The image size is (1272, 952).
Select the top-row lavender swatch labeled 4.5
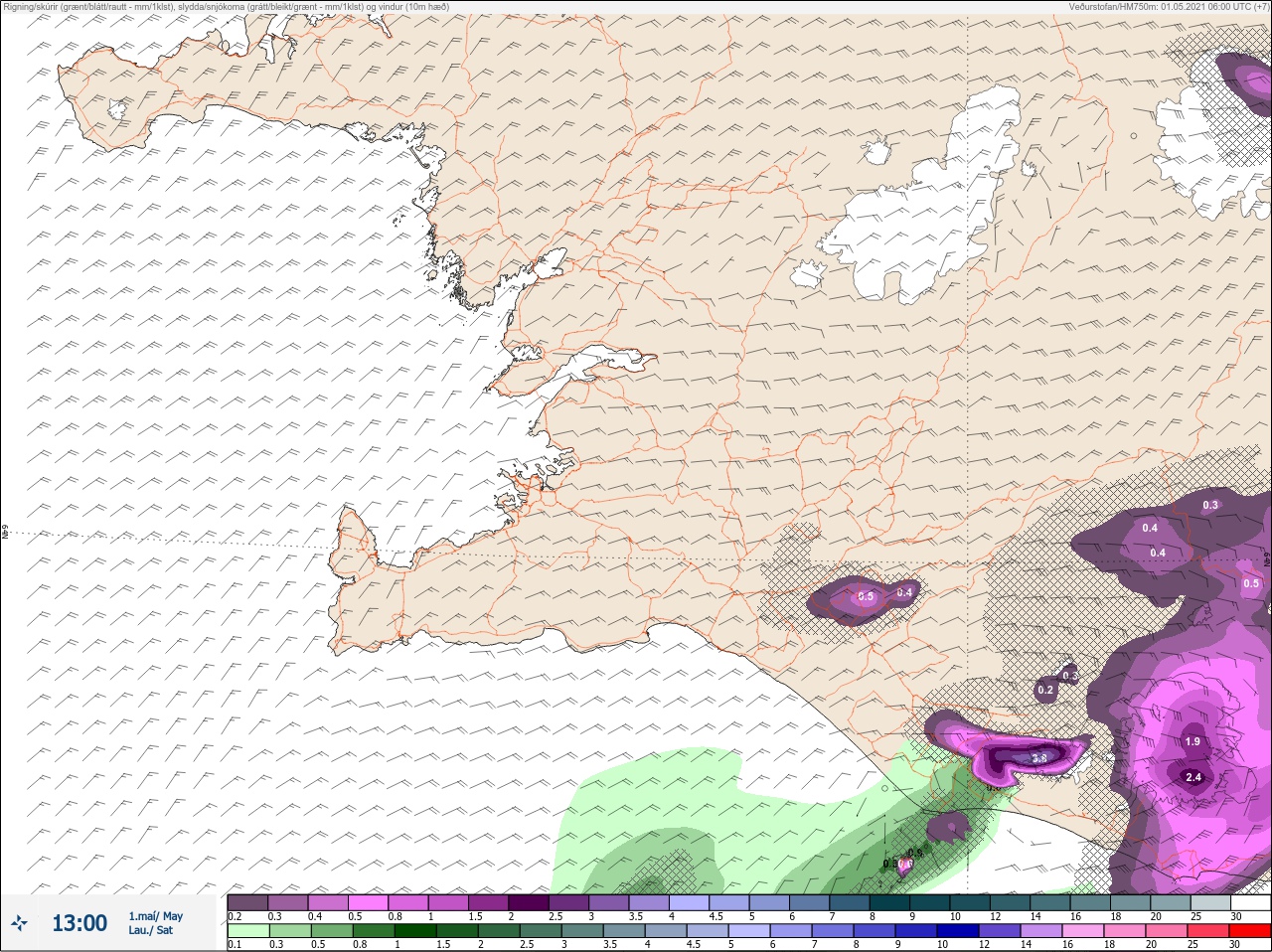[729, 902]
